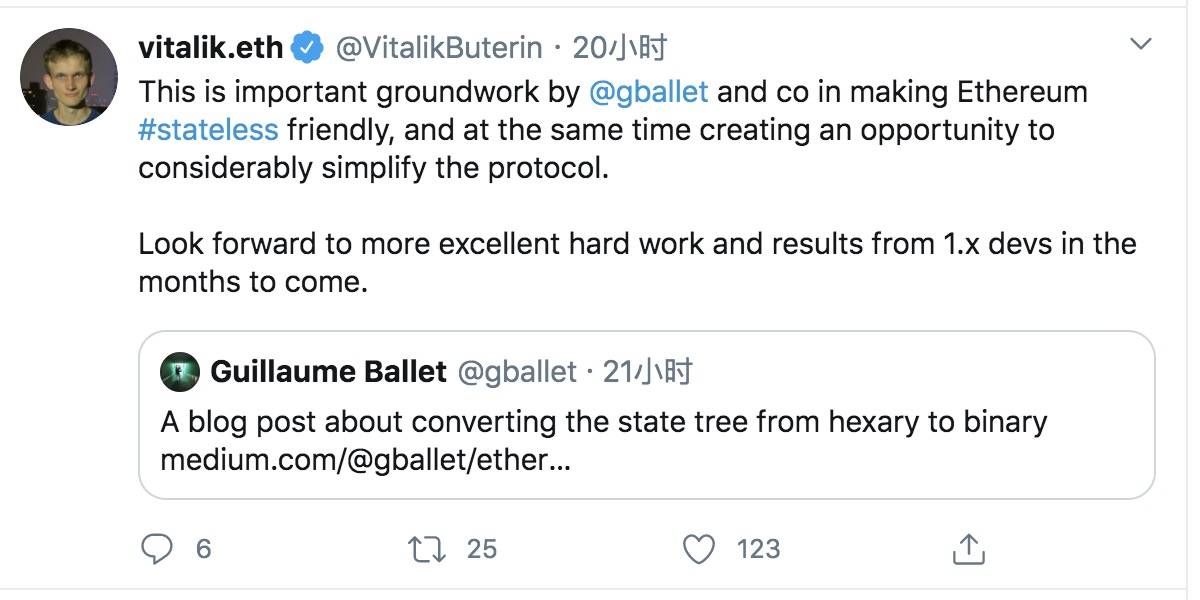Click the 21小时 quoted tweet timestamp
The image size is (1200, 600).
648,372
